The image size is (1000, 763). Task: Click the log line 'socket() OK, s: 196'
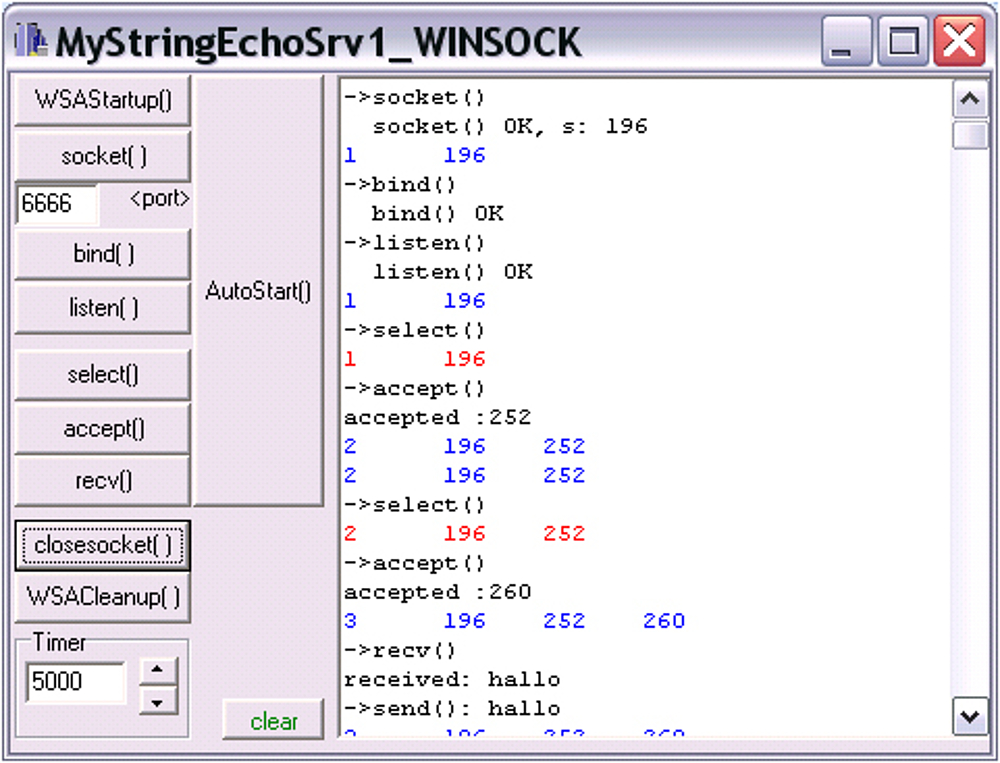point(510,126)
